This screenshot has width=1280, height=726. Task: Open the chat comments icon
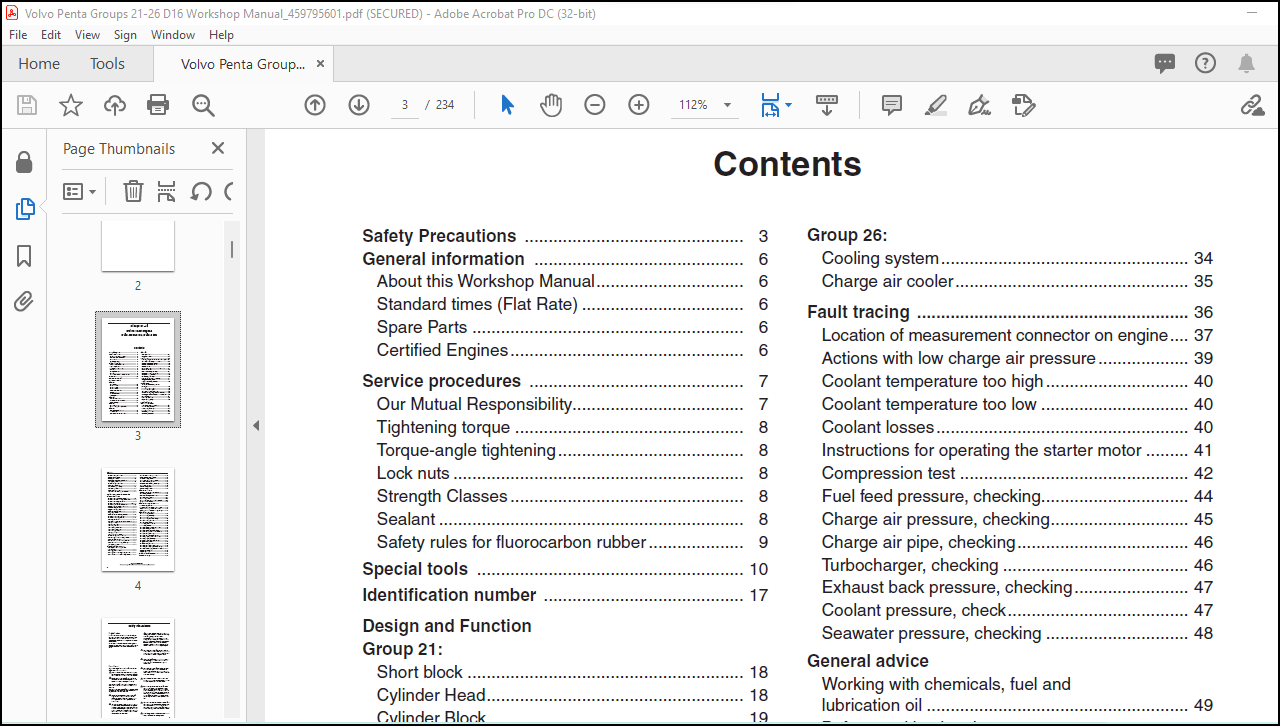(x=1165, y=64)
